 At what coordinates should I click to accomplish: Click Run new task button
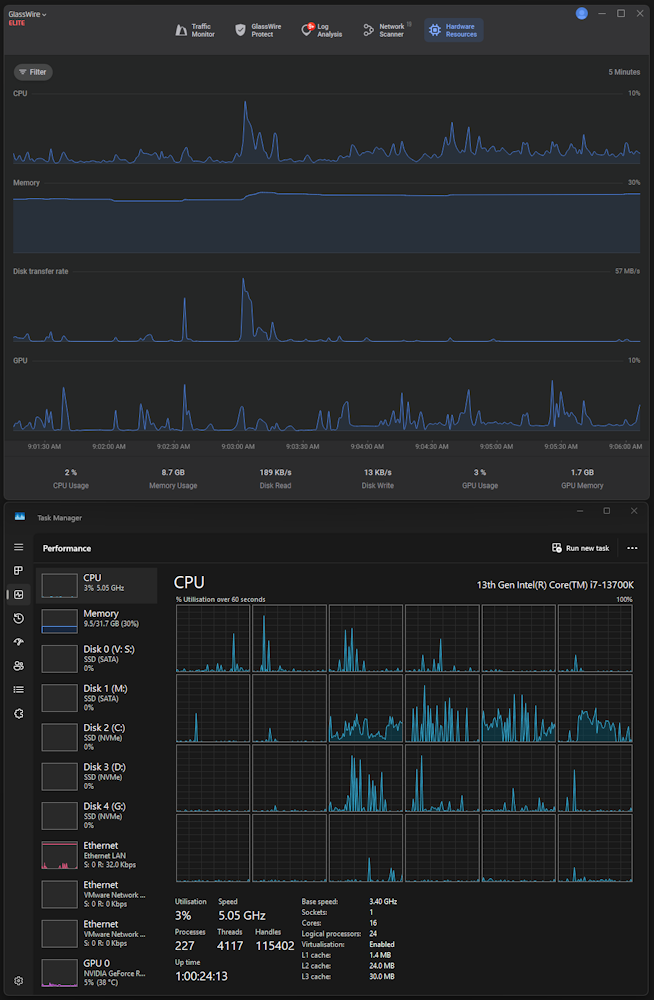click(581, 548)
